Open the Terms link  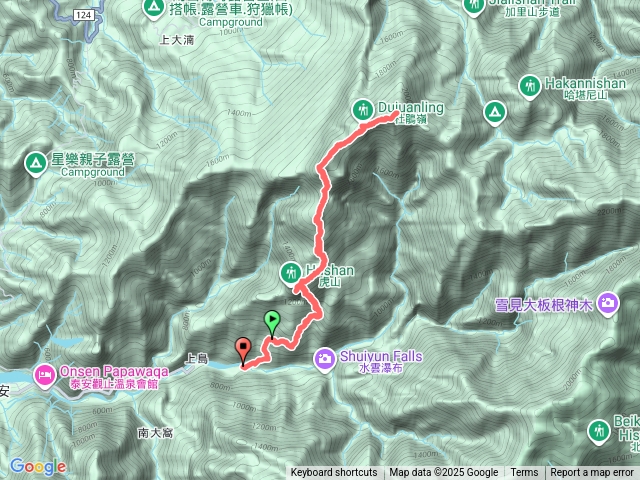pos(524,473)
